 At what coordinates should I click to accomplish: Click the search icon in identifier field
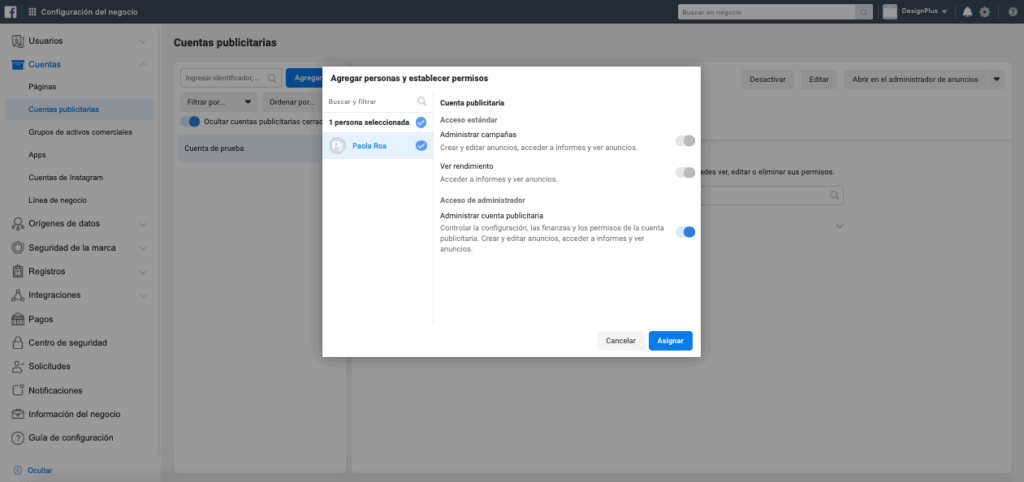tap(272, 78)
